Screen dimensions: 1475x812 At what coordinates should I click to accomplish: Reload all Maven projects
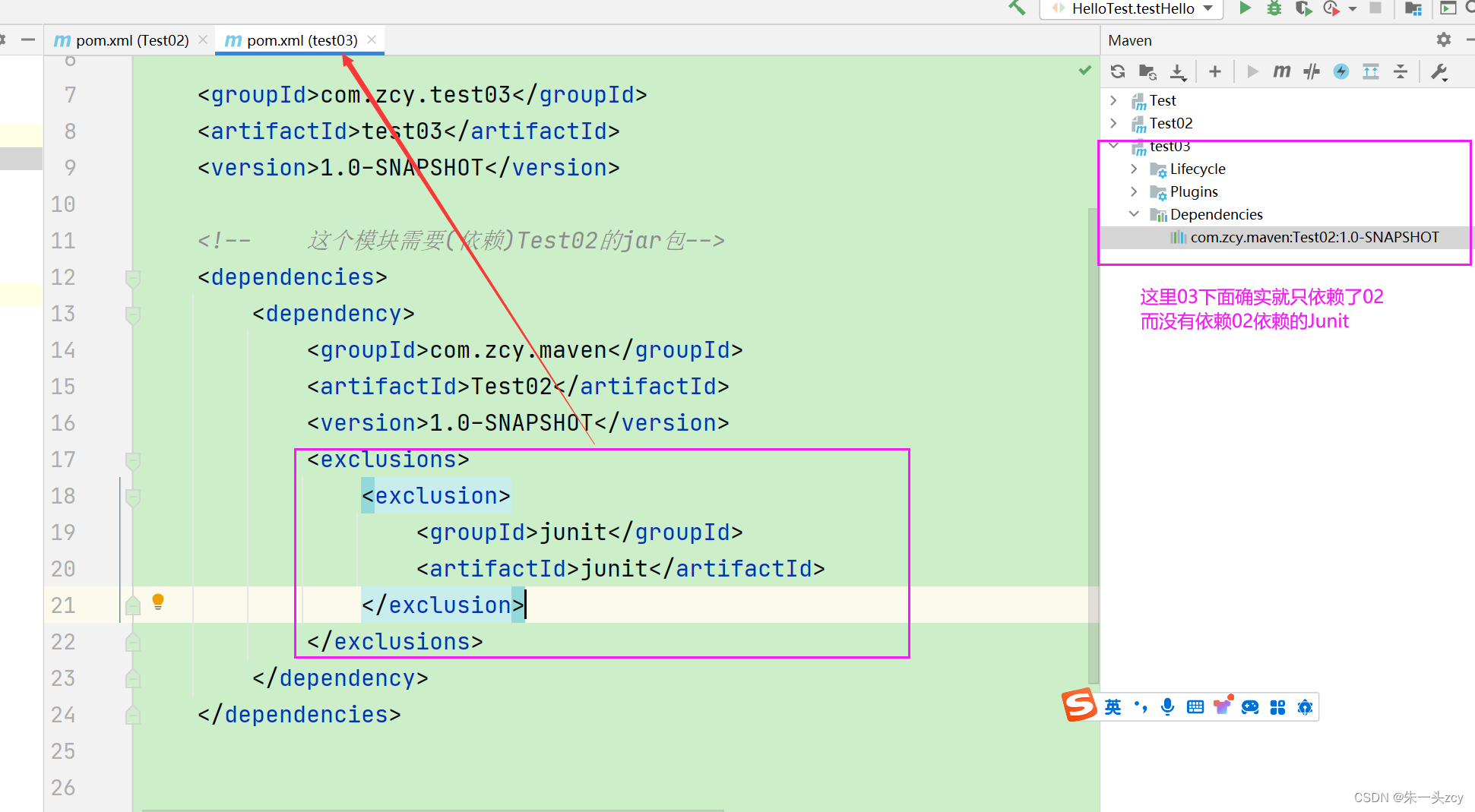click(1118, 71)
